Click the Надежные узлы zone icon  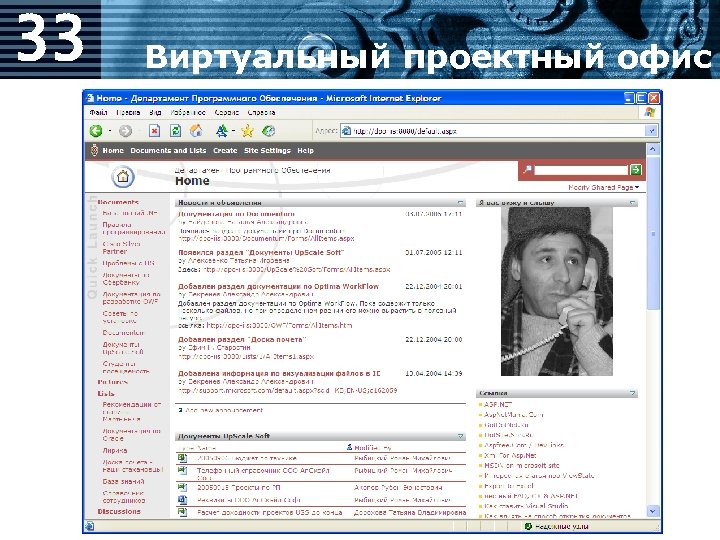pos(528,526)
